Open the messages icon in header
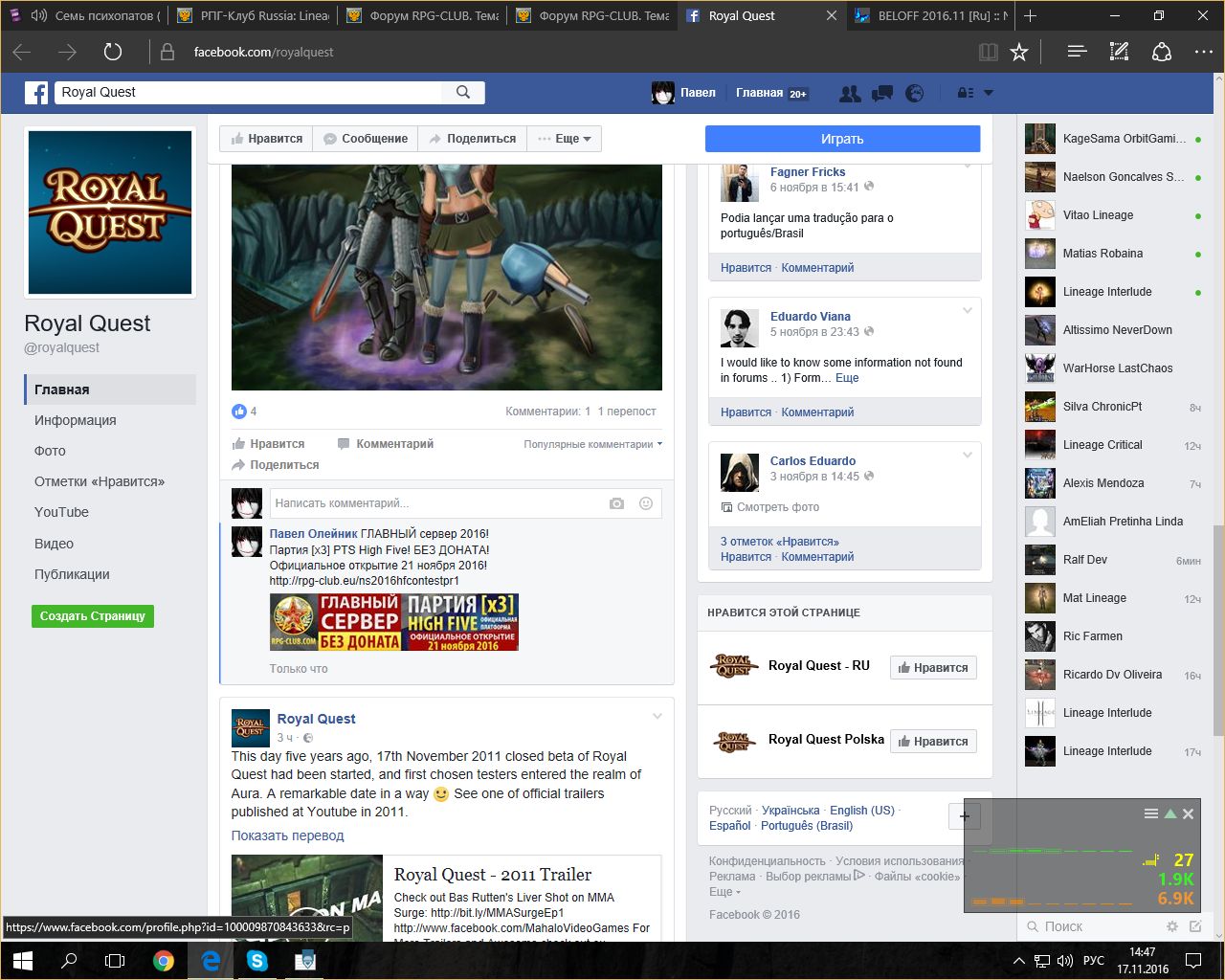The image size is (1225, 980). pyautogui.click(x=881, y=93)
